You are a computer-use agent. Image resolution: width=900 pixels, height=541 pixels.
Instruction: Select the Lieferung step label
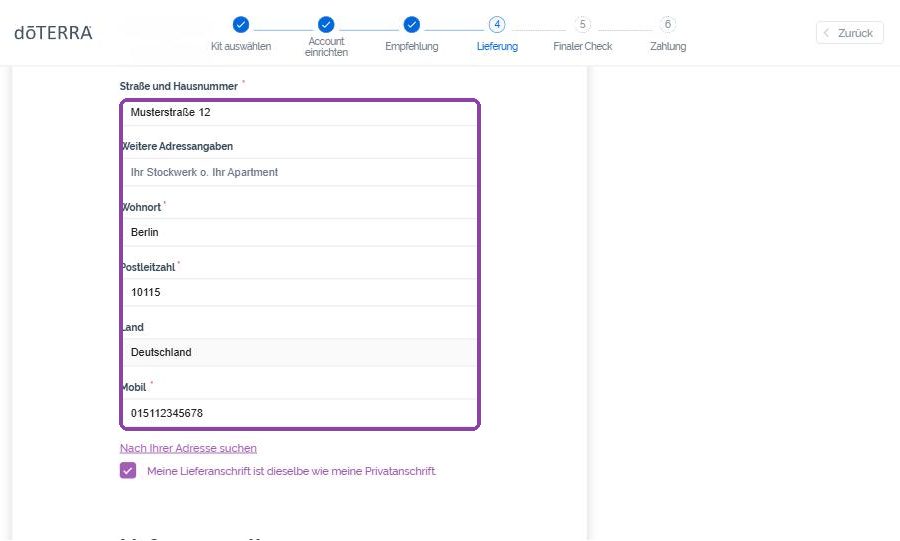click(x=497, y=46)
